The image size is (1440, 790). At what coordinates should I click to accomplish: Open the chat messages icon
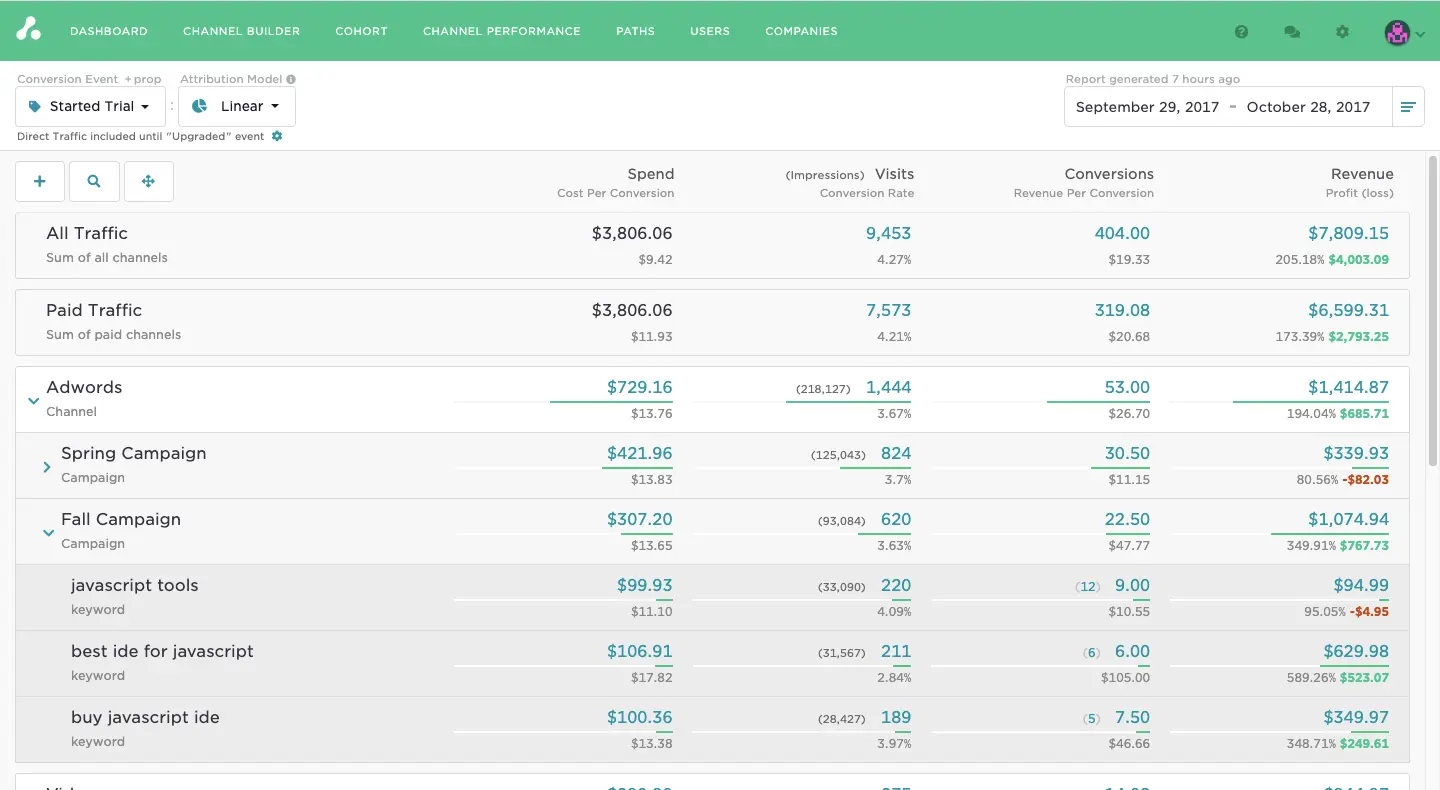(1292, 31)
